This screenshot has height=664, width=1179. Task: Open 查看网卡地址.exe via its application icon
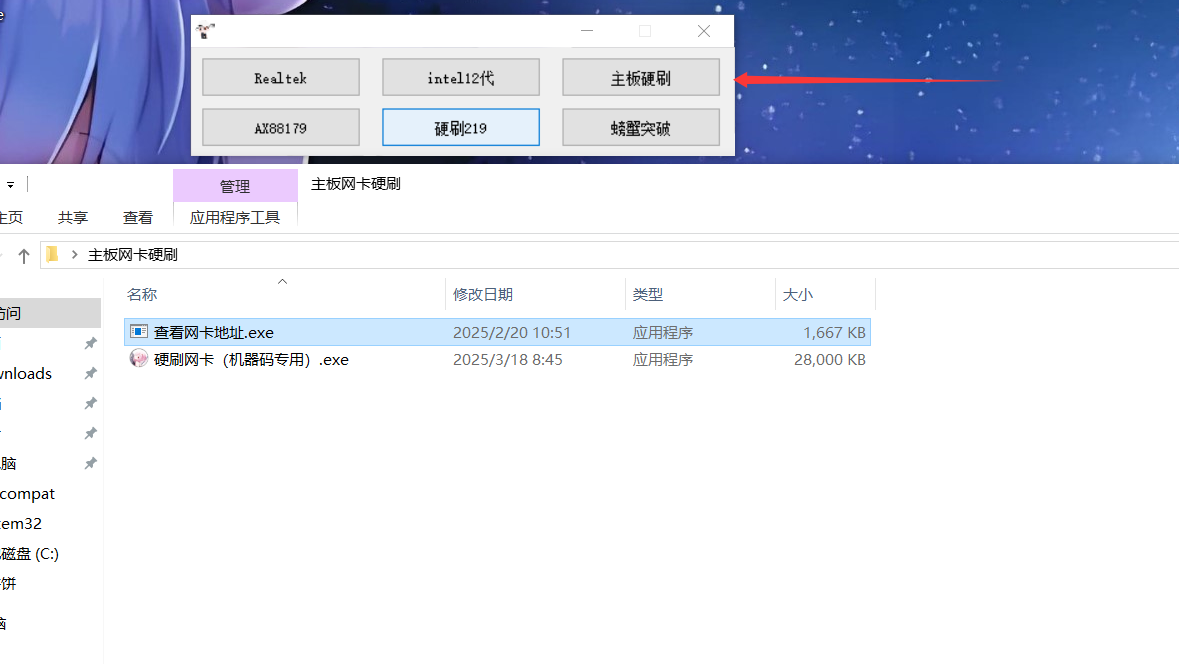(137, 332)
